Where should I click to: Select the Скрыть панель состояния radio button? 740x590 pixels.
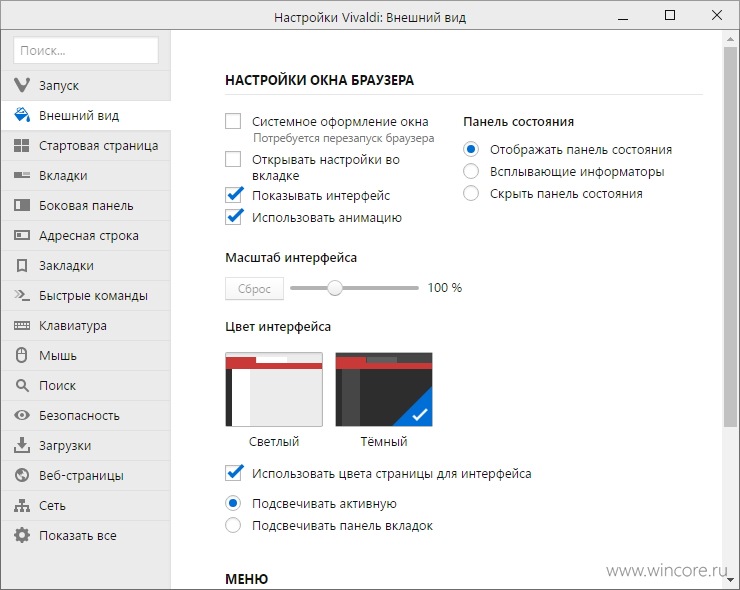pos(471,193)
